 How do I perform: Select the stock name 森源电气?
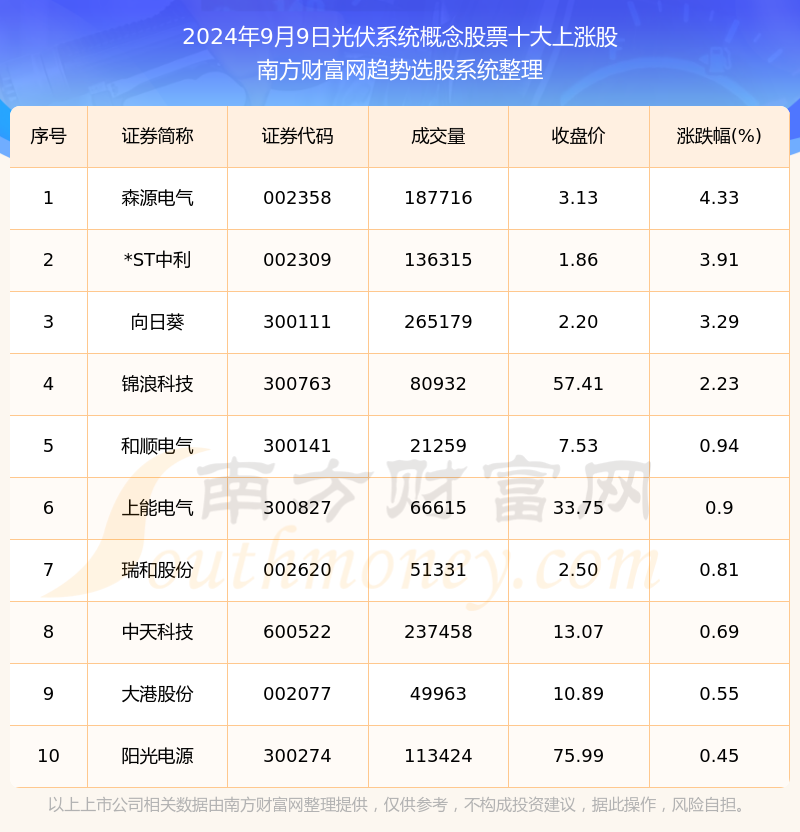[157, 198]
